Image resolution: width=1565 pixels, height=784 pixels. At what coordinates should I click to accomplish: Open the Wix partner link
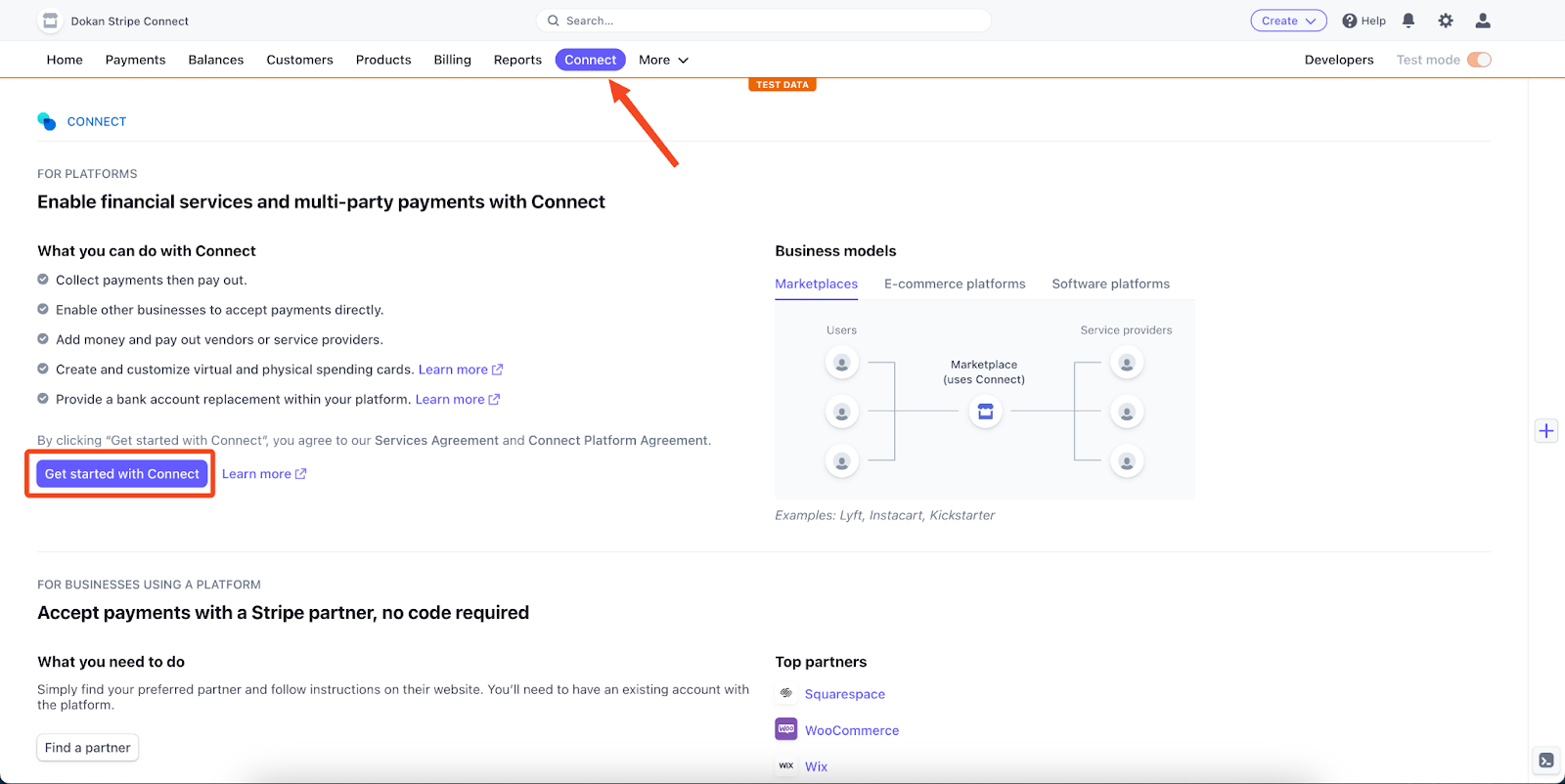[817, 766]
